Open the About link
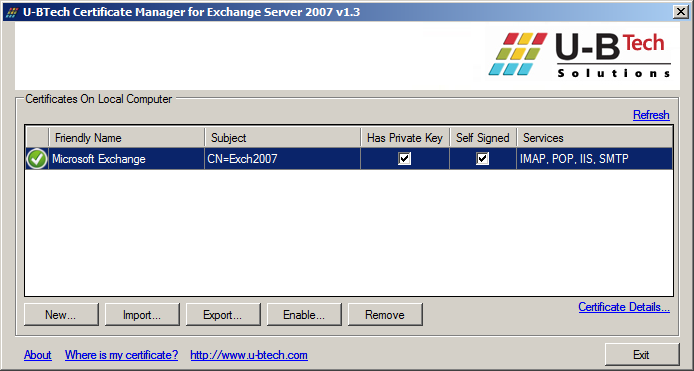 pos(38,355)
